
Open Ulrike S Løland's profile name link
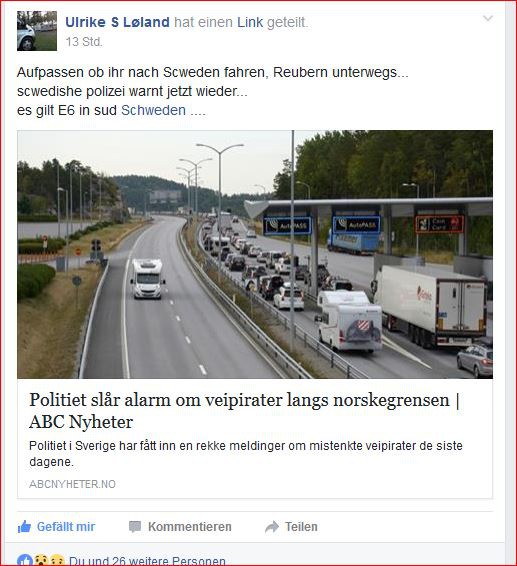tap(117, 22)
